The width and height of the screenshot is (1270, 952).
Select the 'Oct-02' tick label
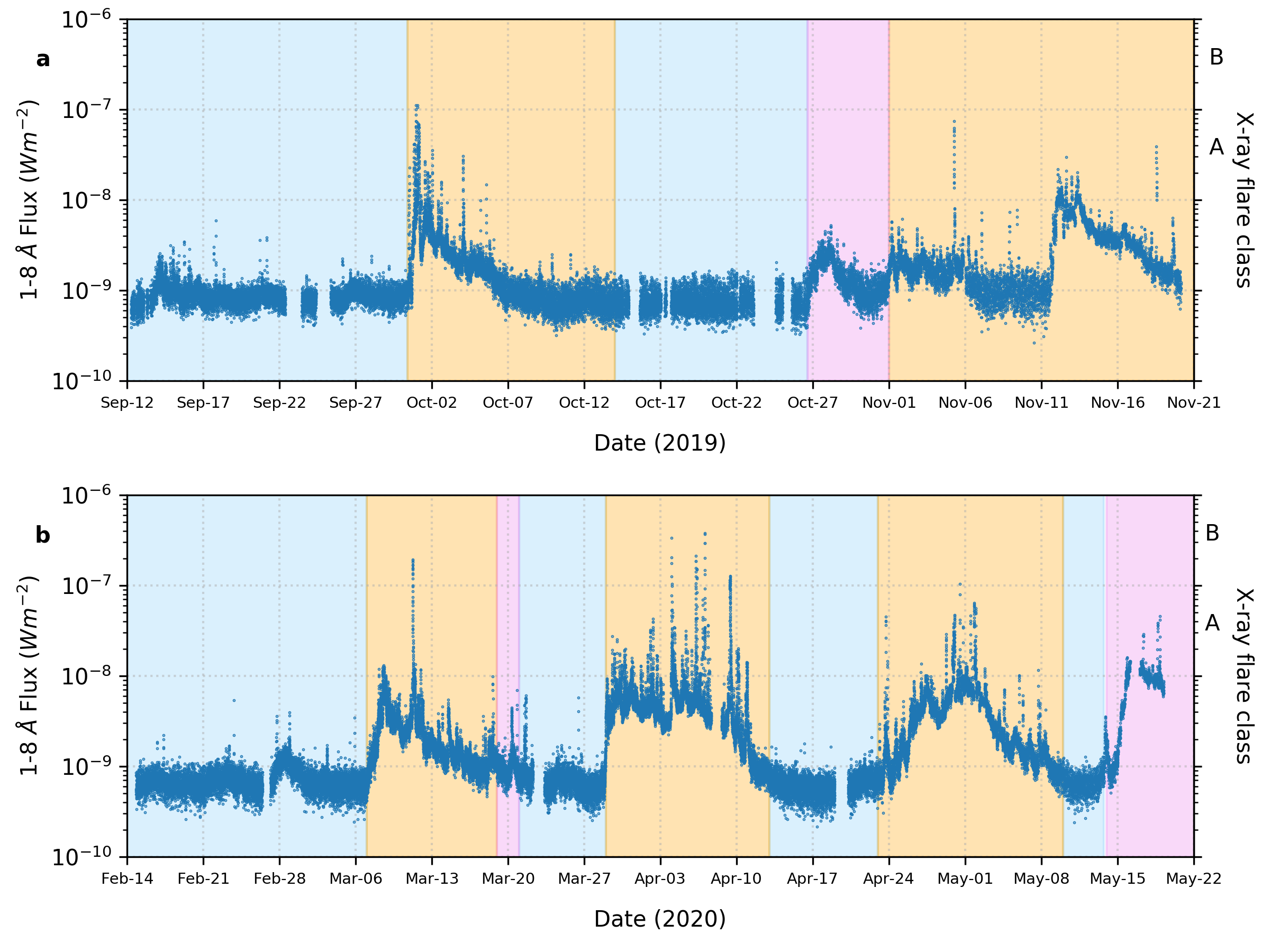click(432, 403)
